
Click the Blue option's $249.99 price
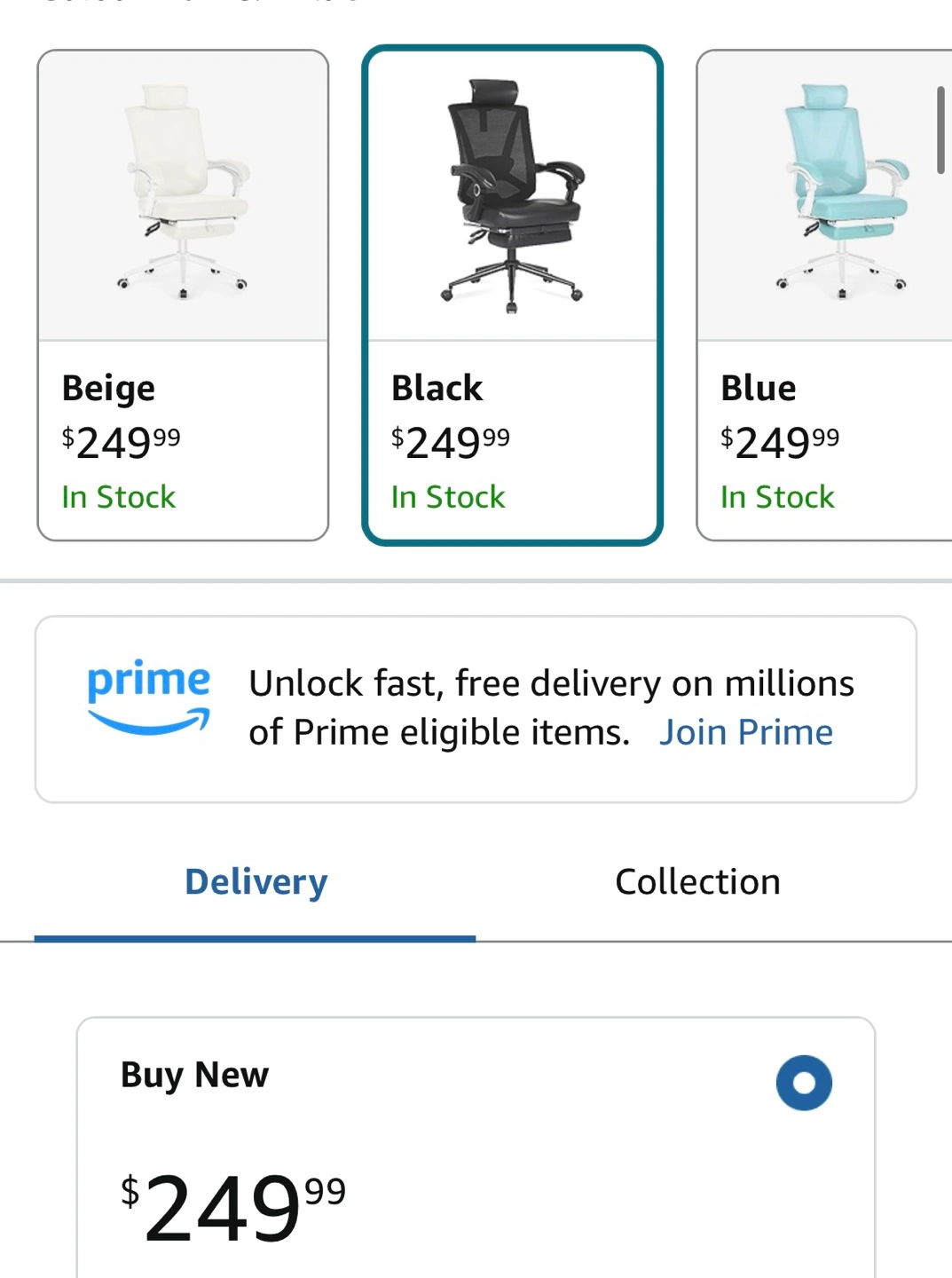point(780,442)
